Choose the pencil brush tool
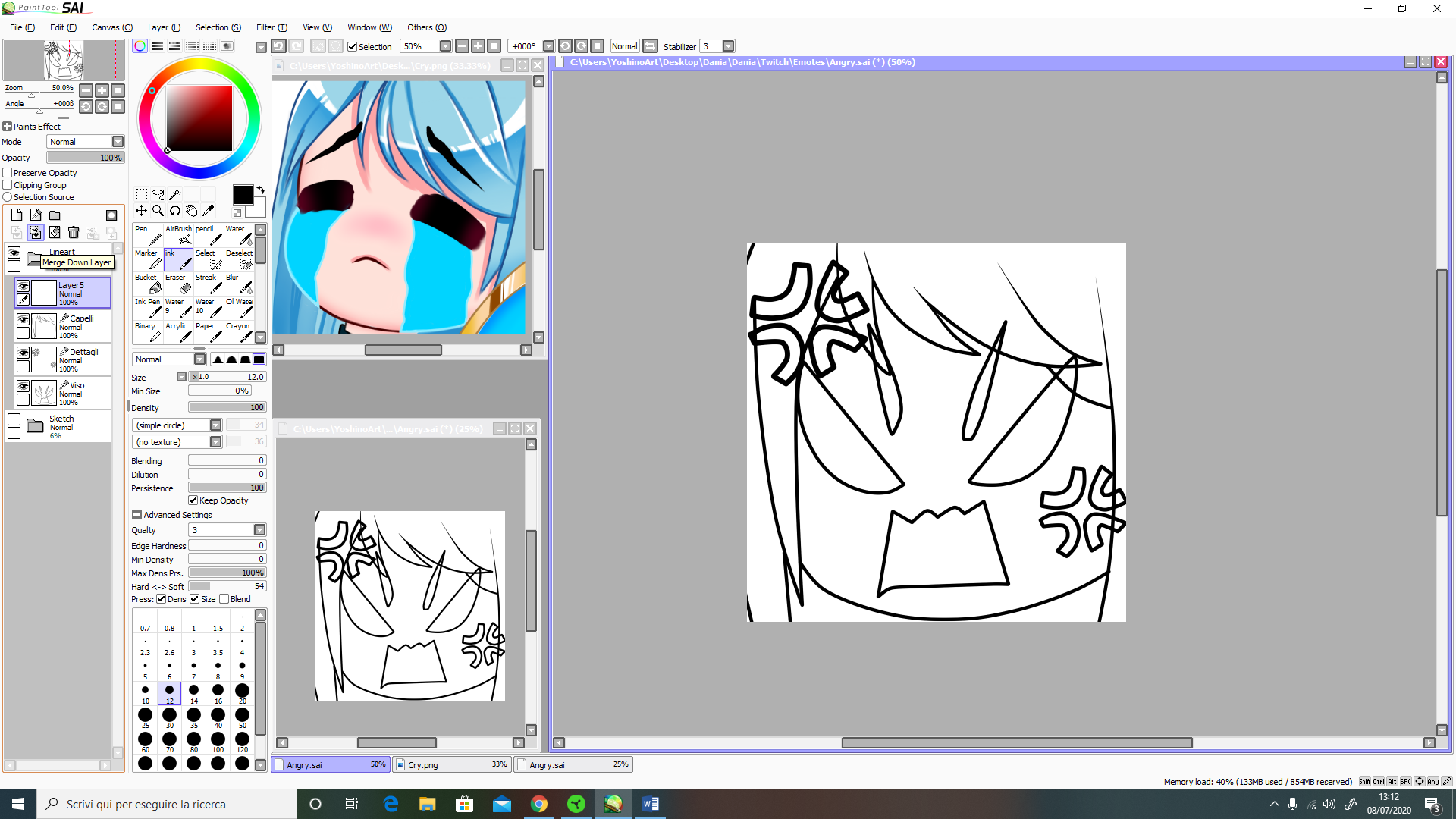 [x=209, y=235]
